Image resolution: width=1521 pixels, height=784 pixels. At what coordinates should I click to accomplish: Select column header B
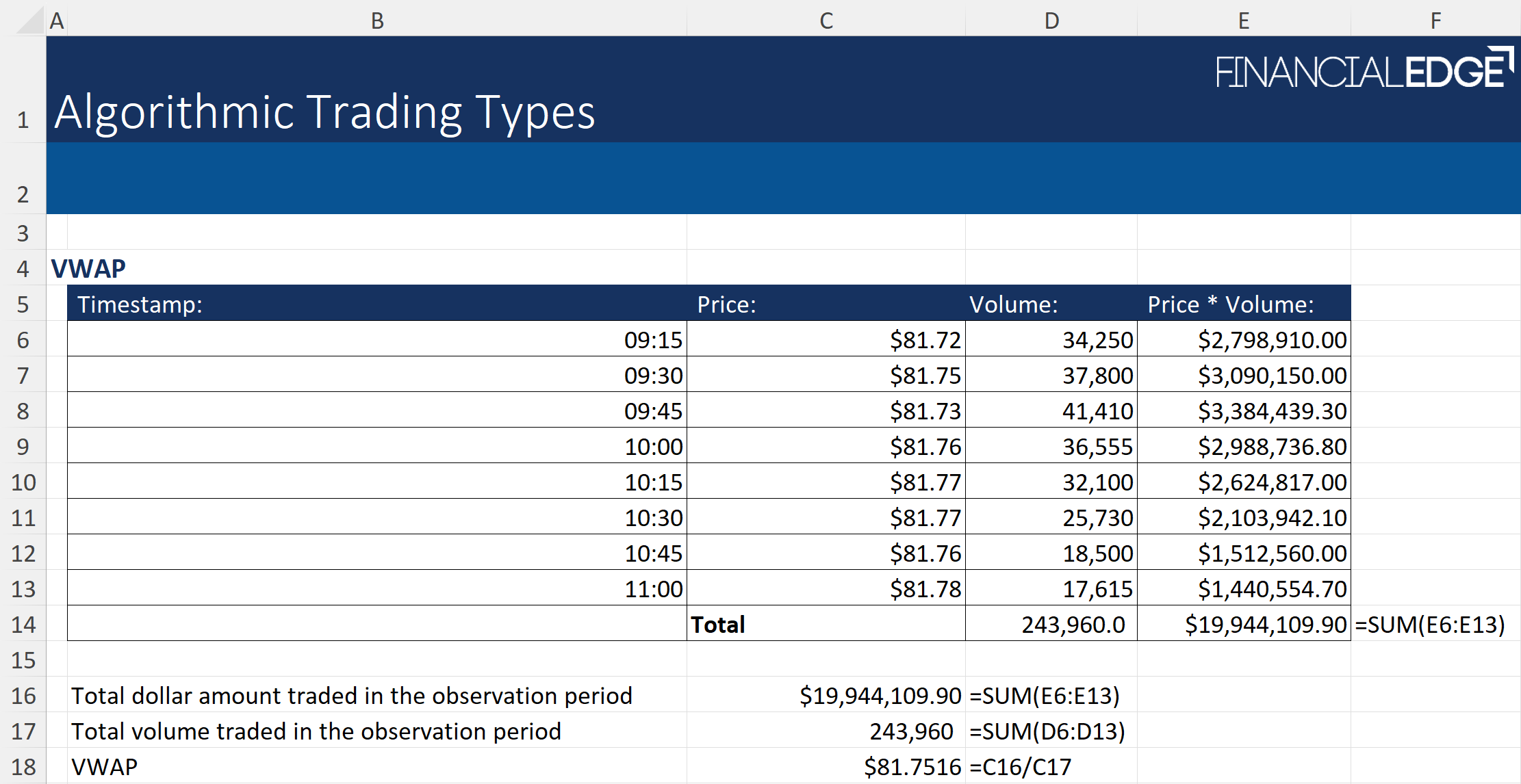(x=376, y=21)
